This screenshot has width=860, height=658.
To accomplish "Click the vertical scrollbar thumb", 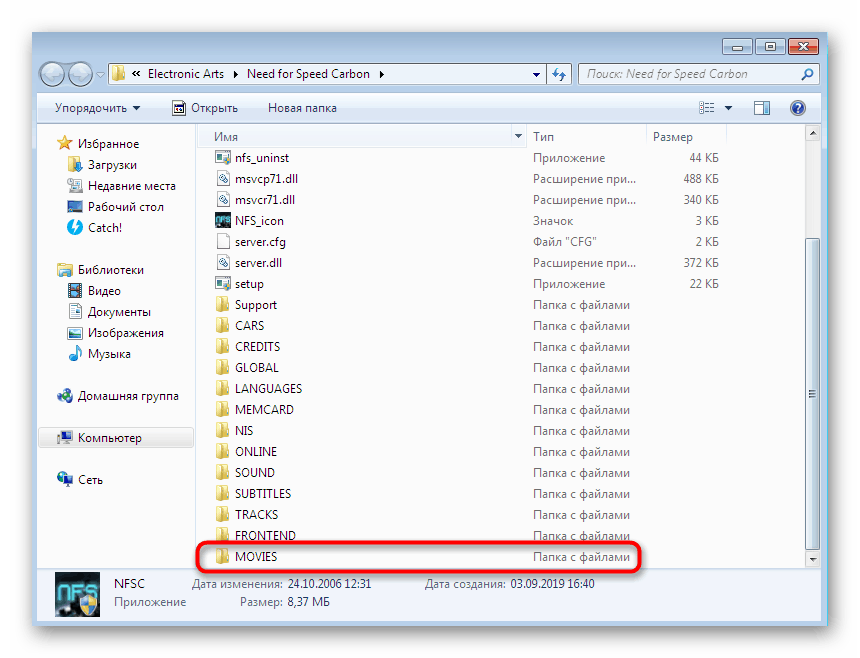I will coord(813,393).
